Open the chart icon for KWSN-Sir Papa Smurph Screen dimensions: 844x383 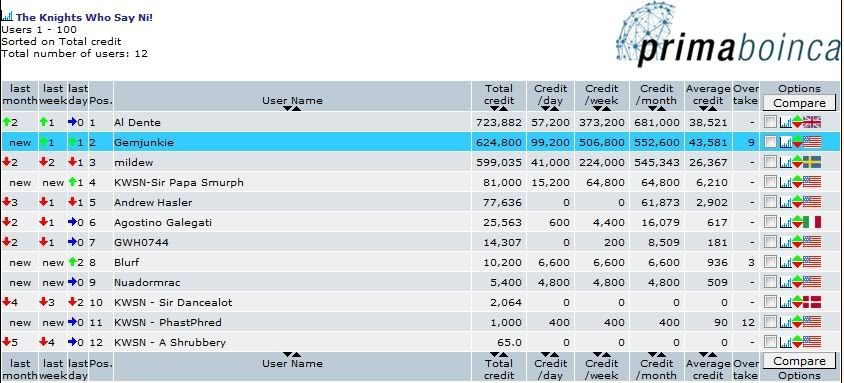[785, 182]
